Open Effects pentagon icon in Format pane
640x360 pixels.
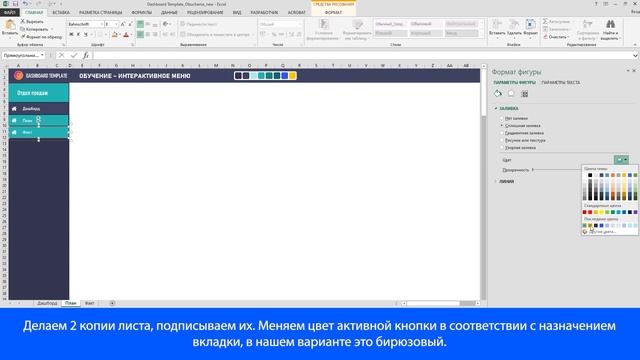[x=511, y=94]
